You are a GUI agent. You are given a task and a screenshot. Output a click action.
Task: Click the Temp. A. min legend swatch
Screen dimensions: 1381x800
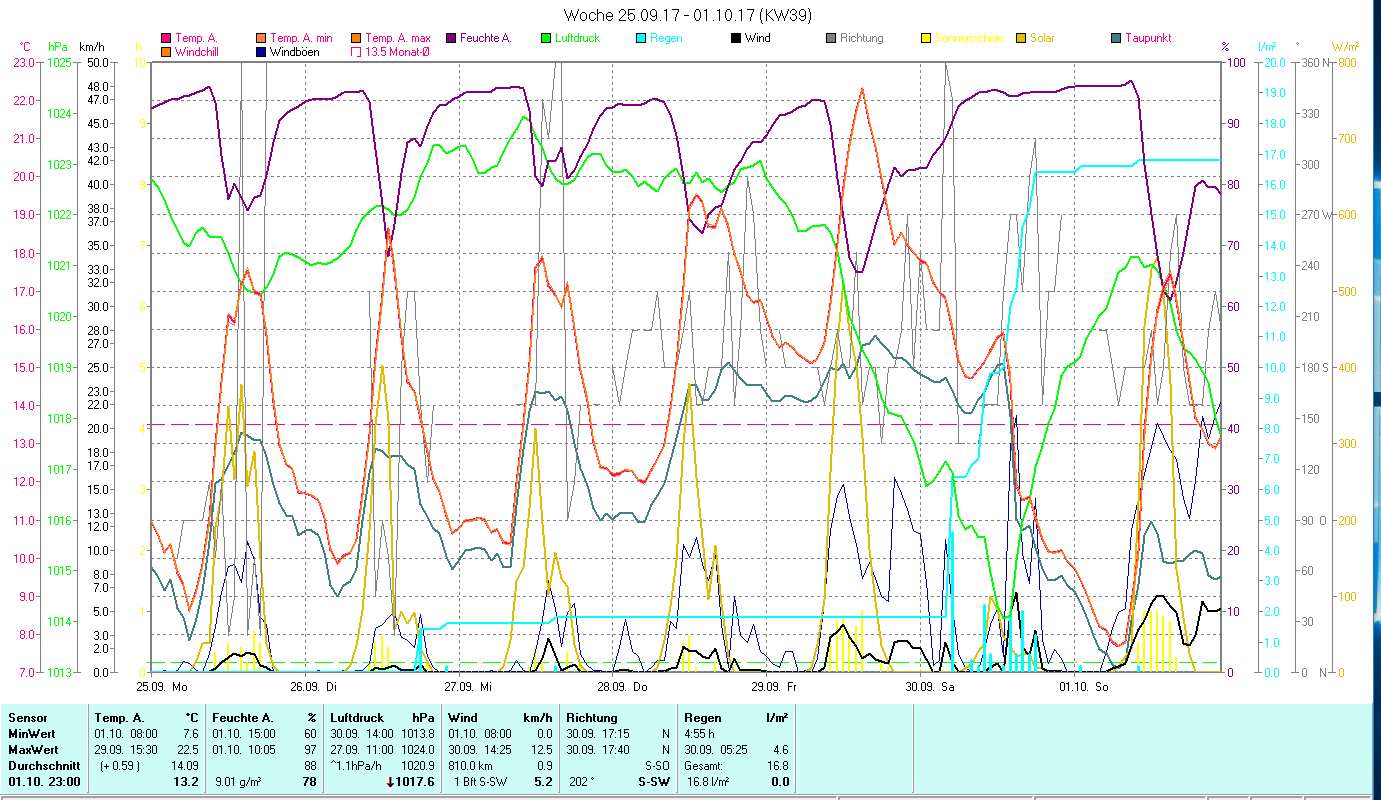[261, 38]
